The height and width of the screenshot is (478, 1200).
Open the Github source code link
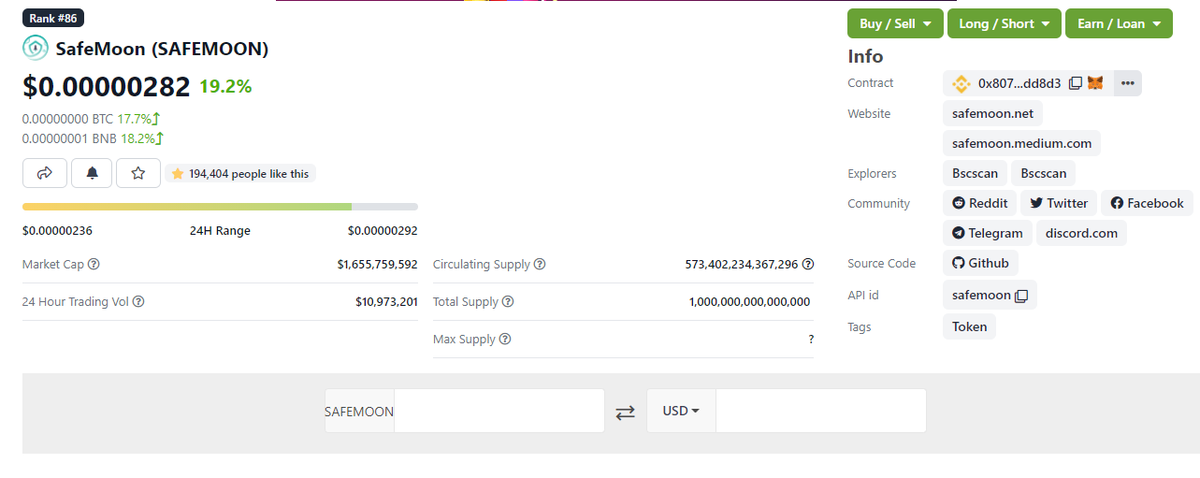[981, 263]
